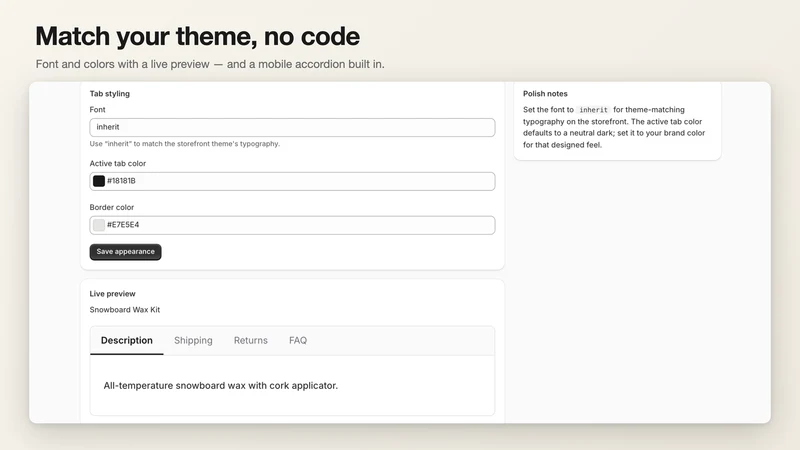
Task: Save the appearance settings
Action: click(126, 252)
